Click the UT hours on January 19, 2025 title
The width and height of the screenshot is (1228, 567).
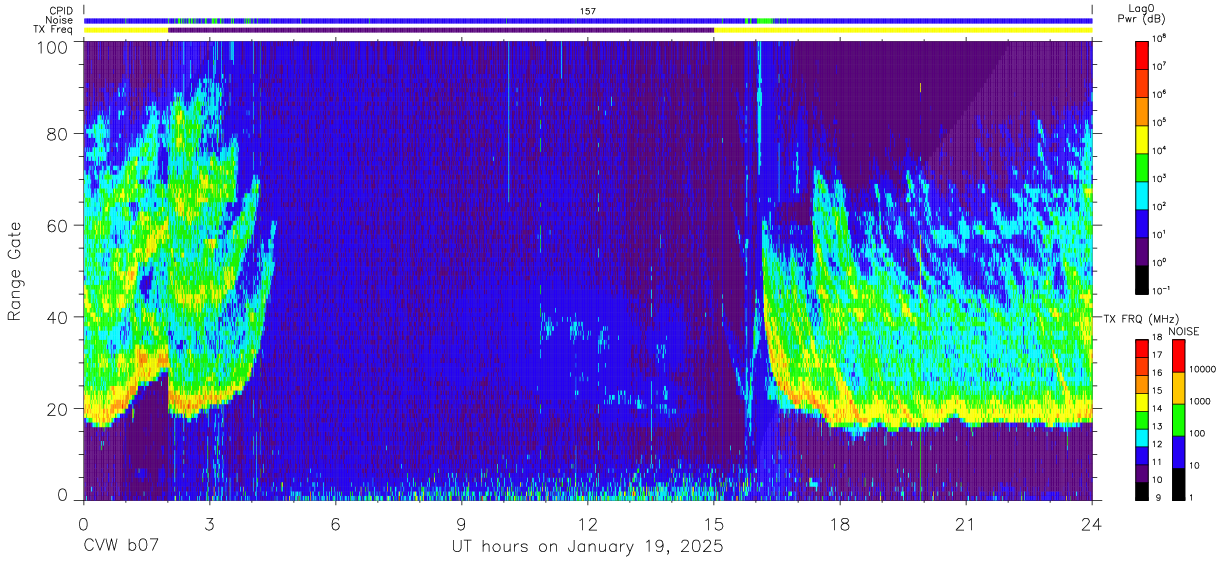coord(588,548)
